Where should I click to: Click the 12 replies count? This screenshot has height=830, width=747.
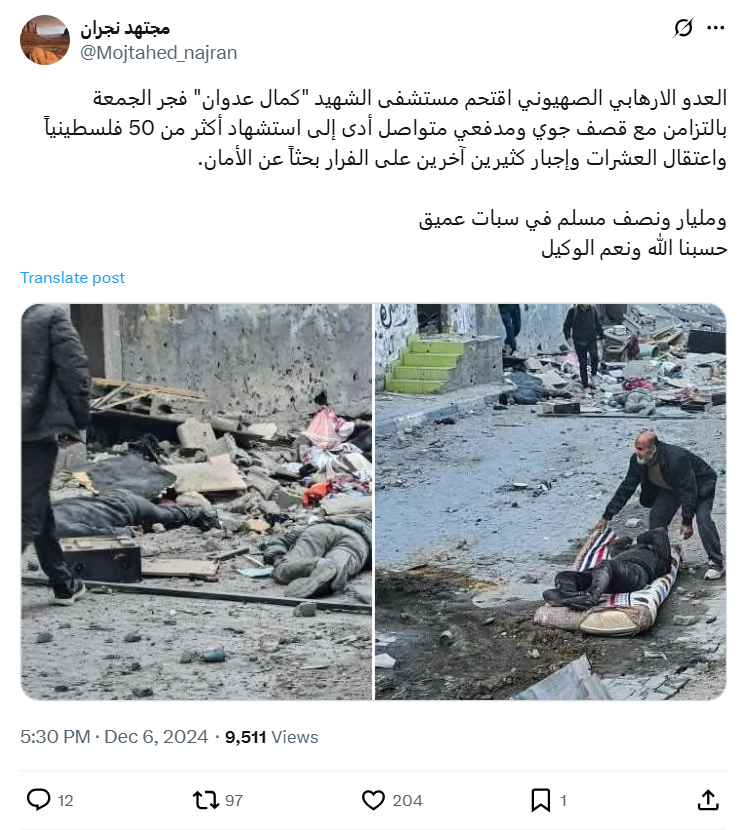click(x=65, y=800)
